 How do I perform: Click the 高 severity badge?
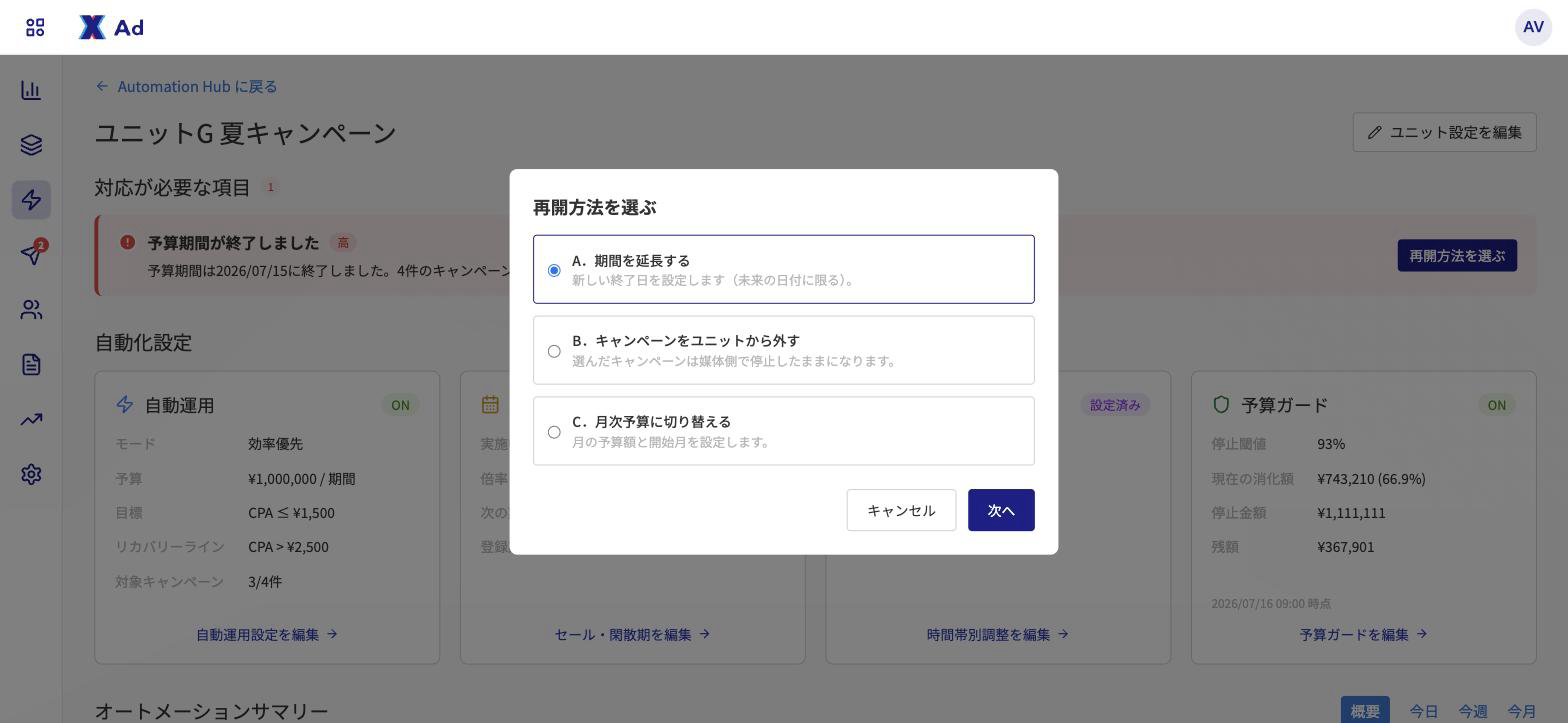click(343, 242)
